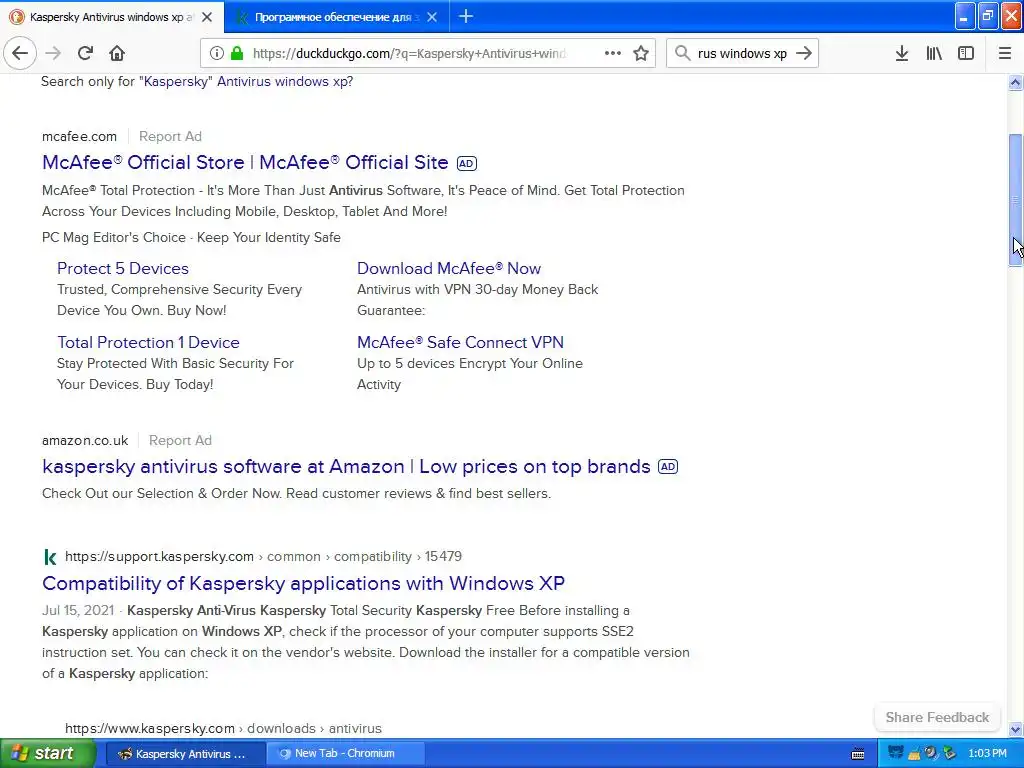Screen dimensions: 1024x768
Task: Open the library bookmarks icon
Action: click(x=934, y=54)
